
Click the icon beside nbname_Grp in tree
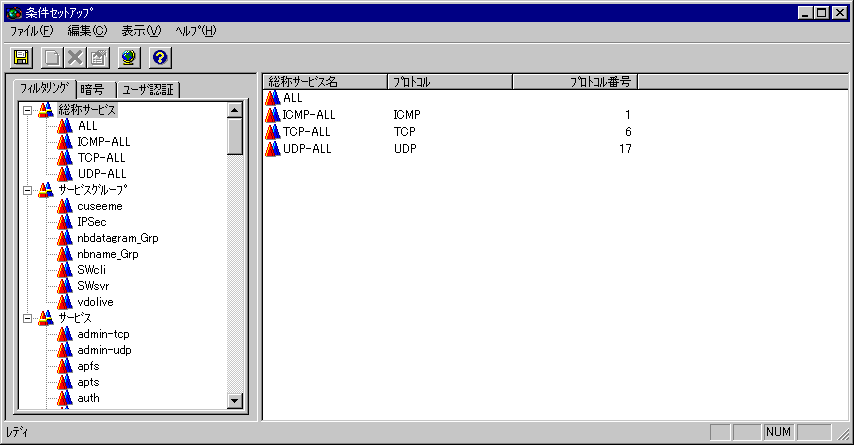coord(65,254)
